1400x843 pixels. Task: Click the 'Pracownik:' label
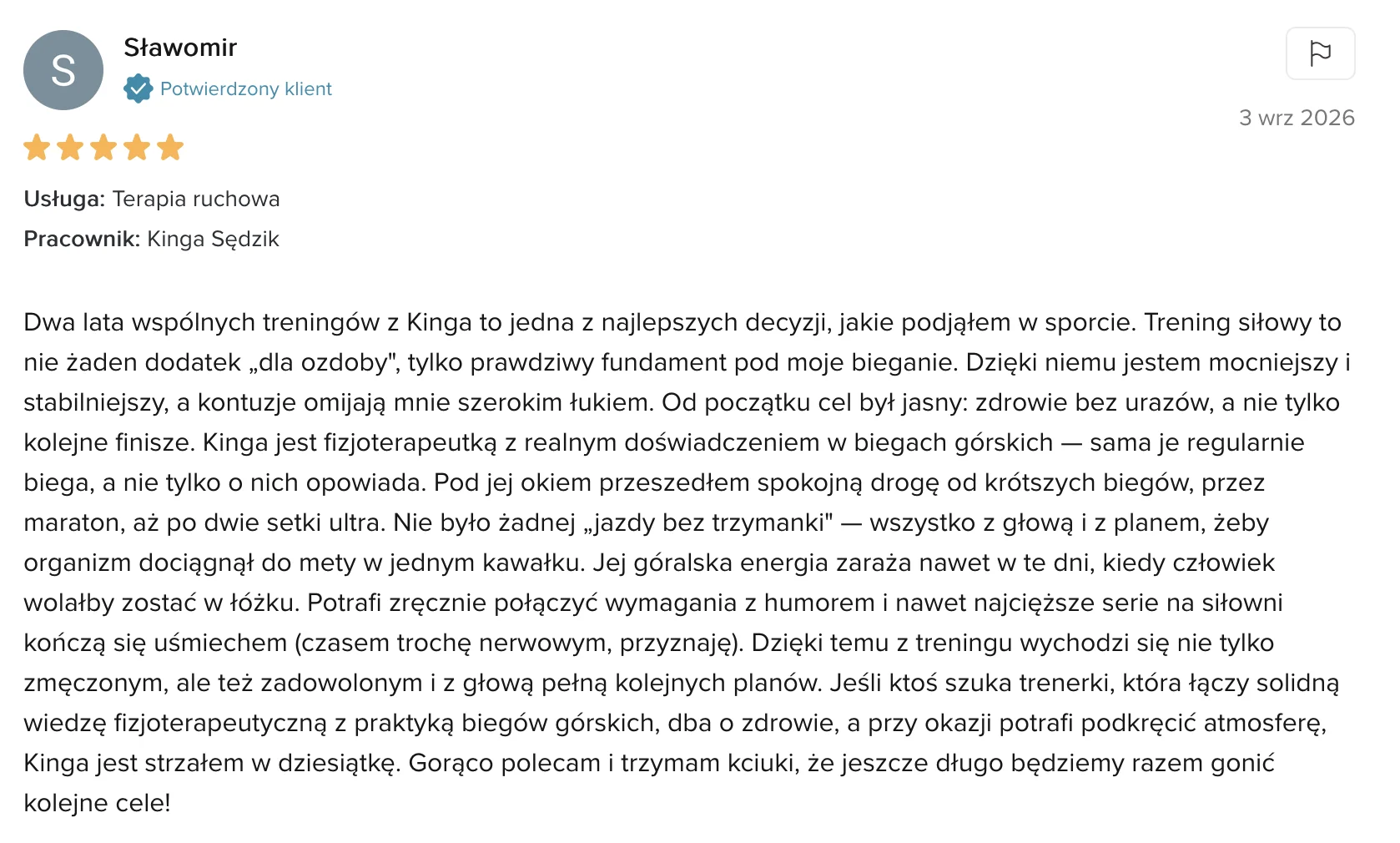[x=82, y=239]
